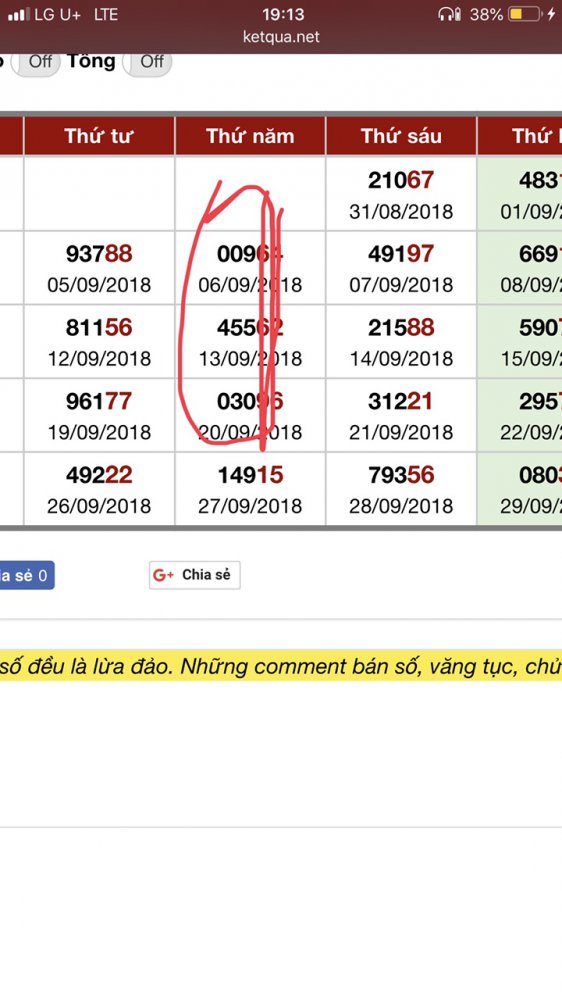Click result 49222 dated 26/09/2018

pos(99,489)
